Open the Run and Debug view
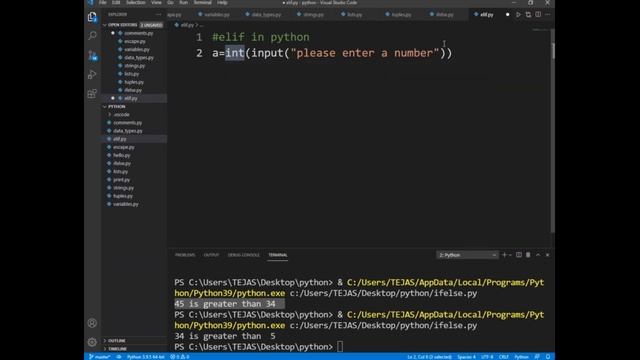Image resolution: width=640 pixels, height=360 pixels. click(x=92, y=74)
